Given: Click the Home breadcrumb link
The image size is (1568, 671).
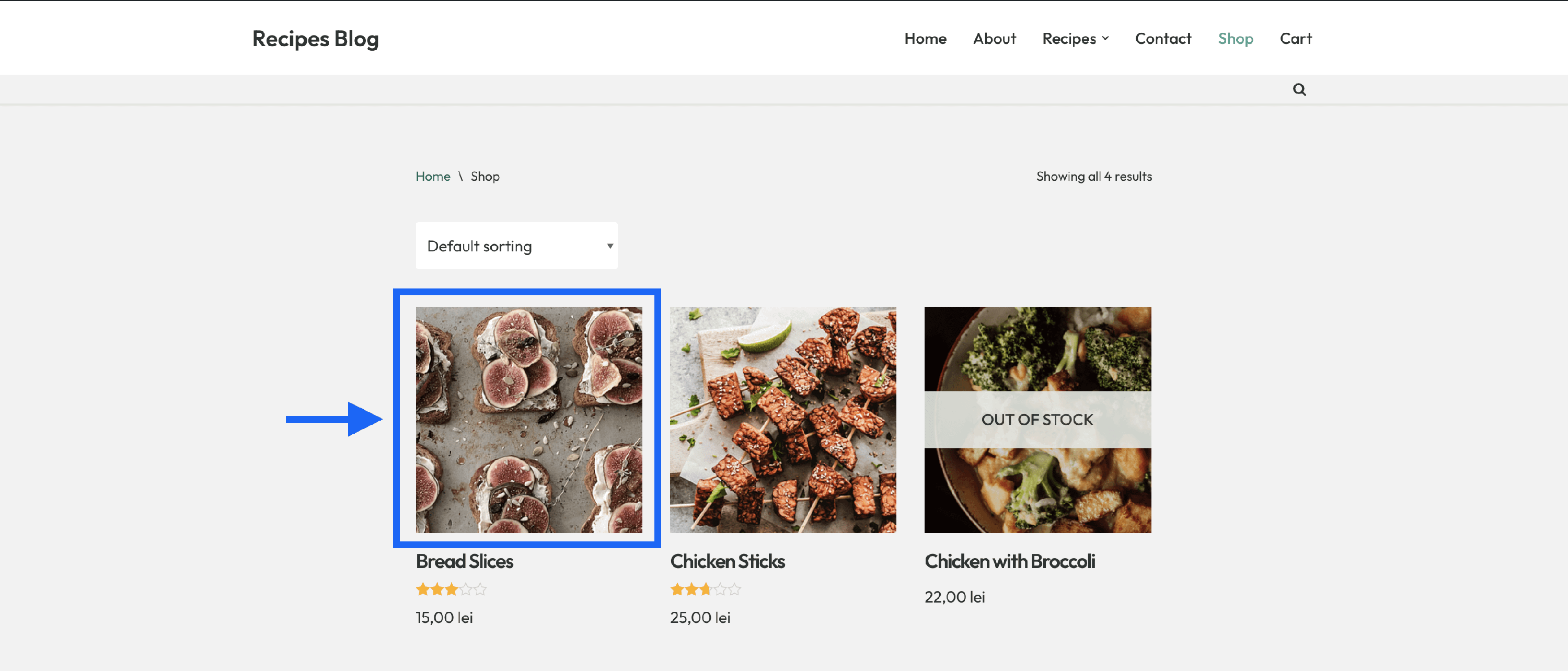Looking at the screenshot, I should coord(433,177).
